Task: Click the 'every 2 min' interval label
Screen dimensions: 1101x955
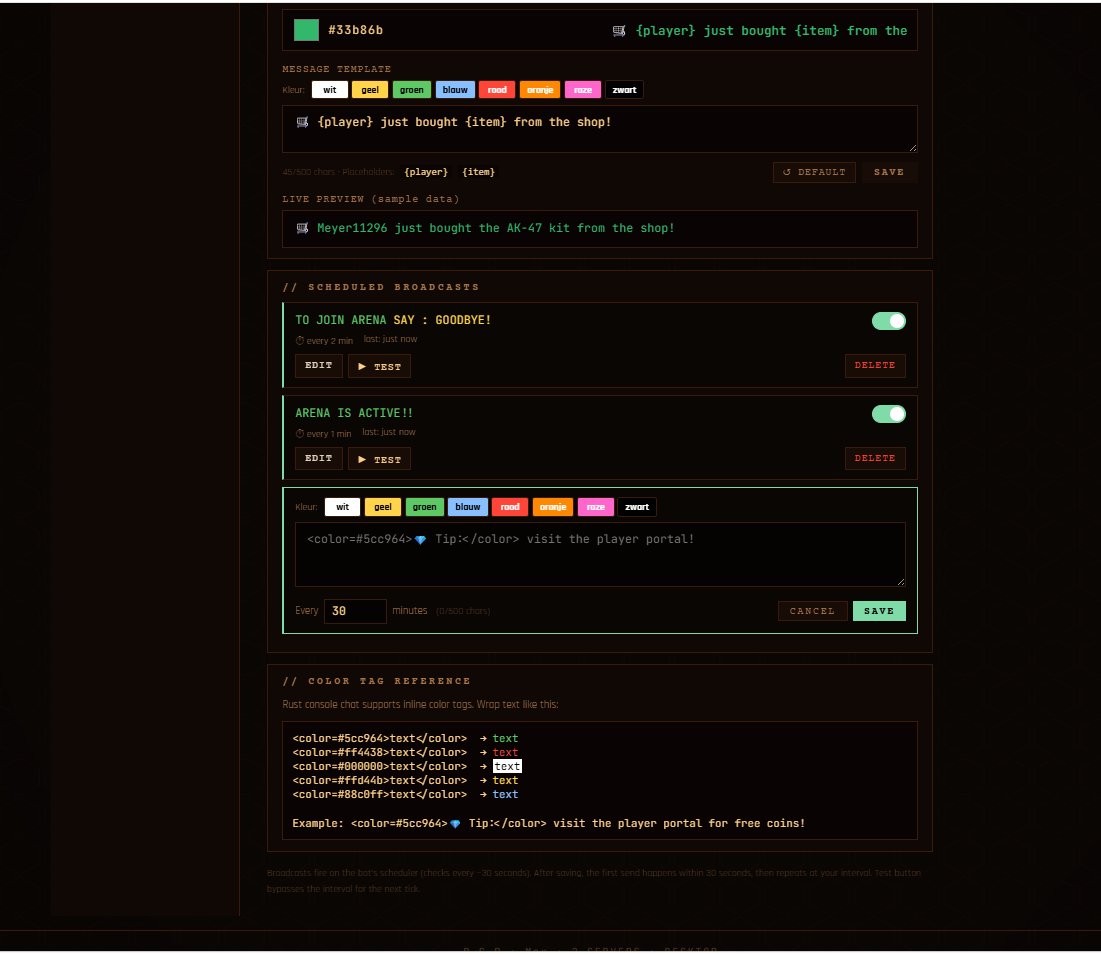Action: tap(324, 341)
